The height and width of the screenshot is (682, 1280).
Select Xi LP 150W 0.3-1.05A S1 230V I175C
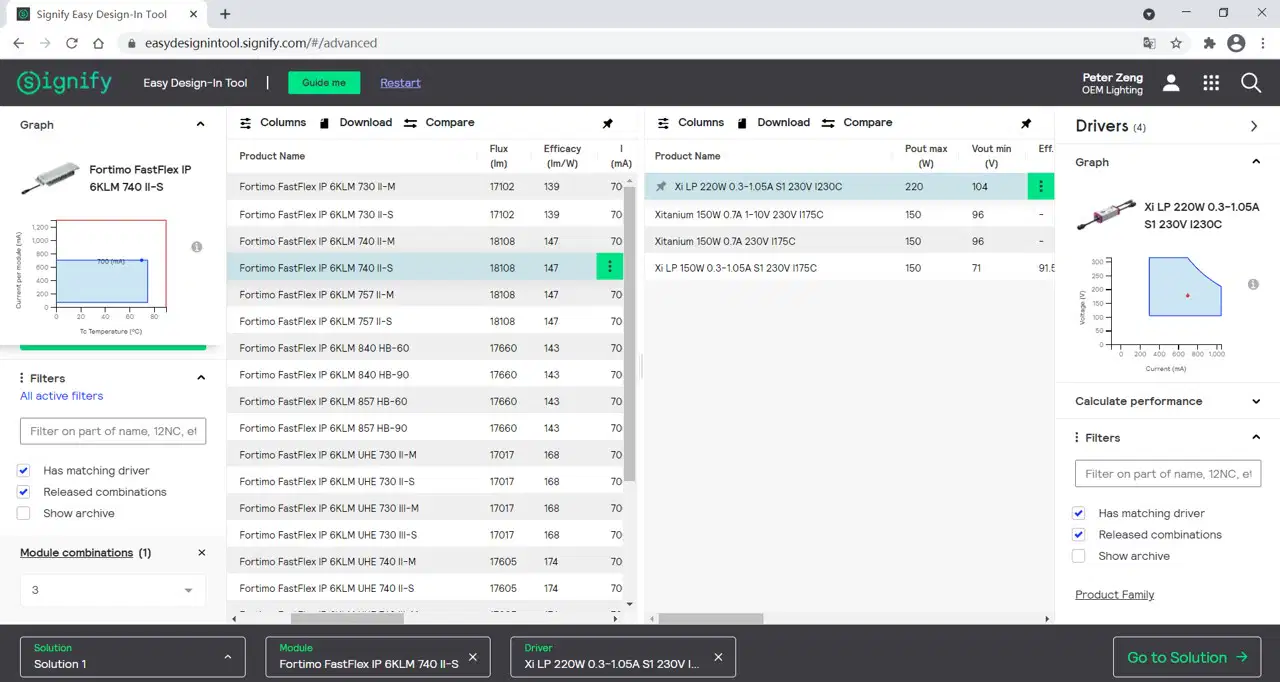click(x=849, y=268)
